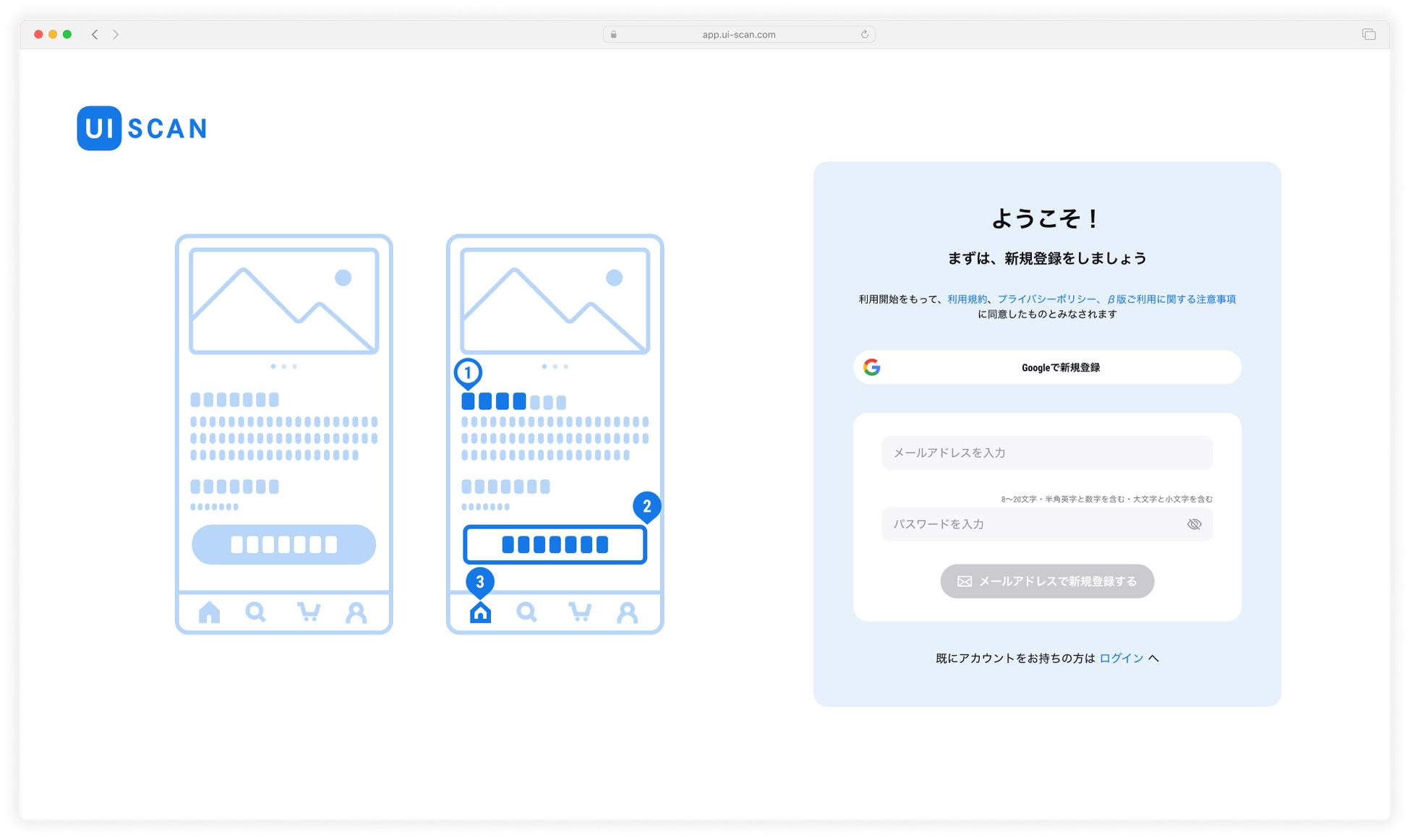Focus the メールアドレスを入力 field

tap(1047, 453)
